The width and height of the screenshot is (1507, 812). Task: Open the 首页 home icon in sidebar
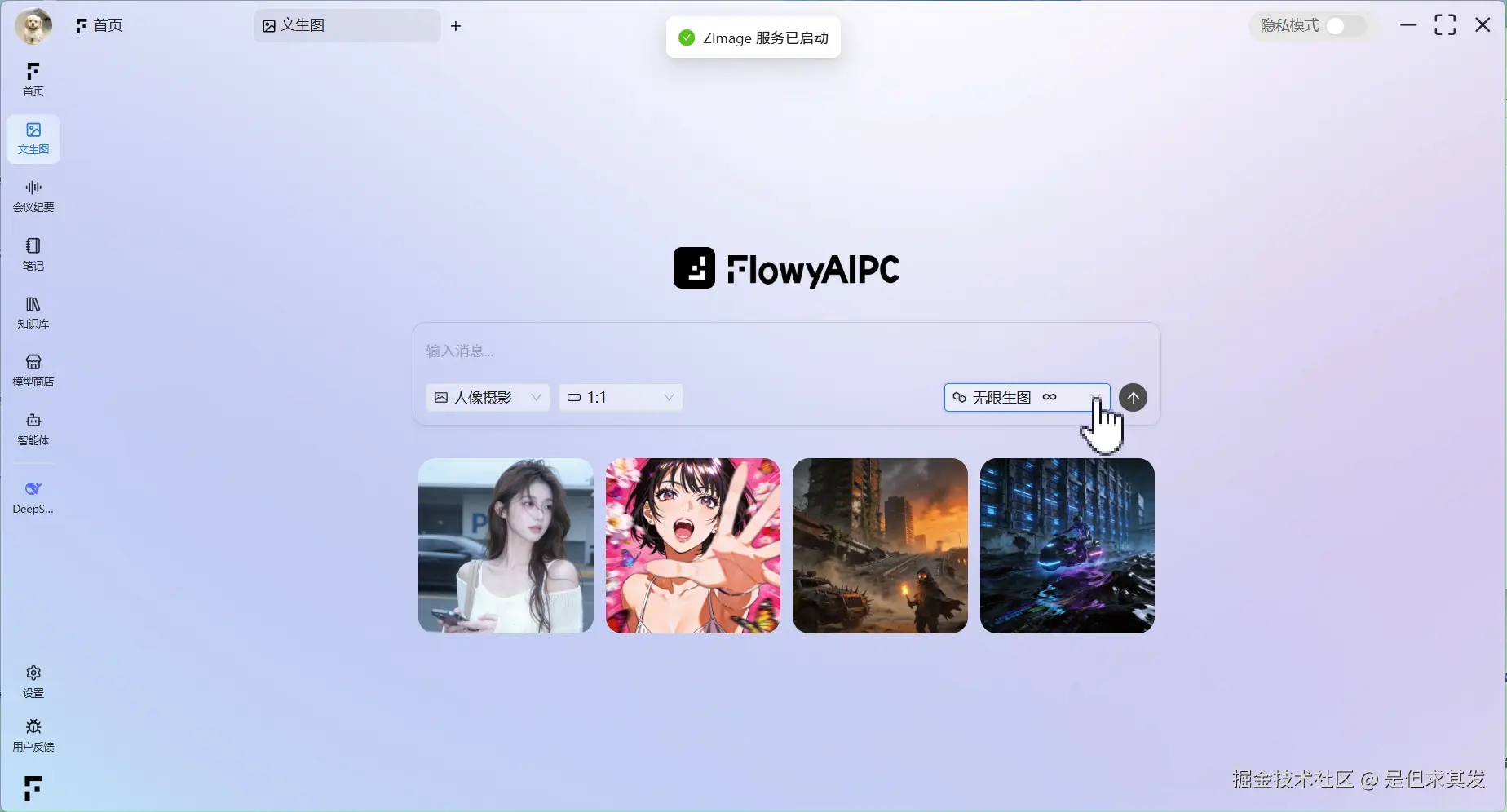pos(33,79)
